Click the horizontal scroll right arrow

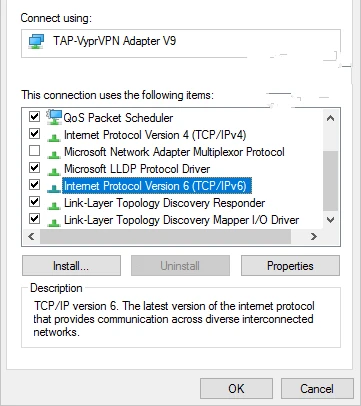point(314,237)
